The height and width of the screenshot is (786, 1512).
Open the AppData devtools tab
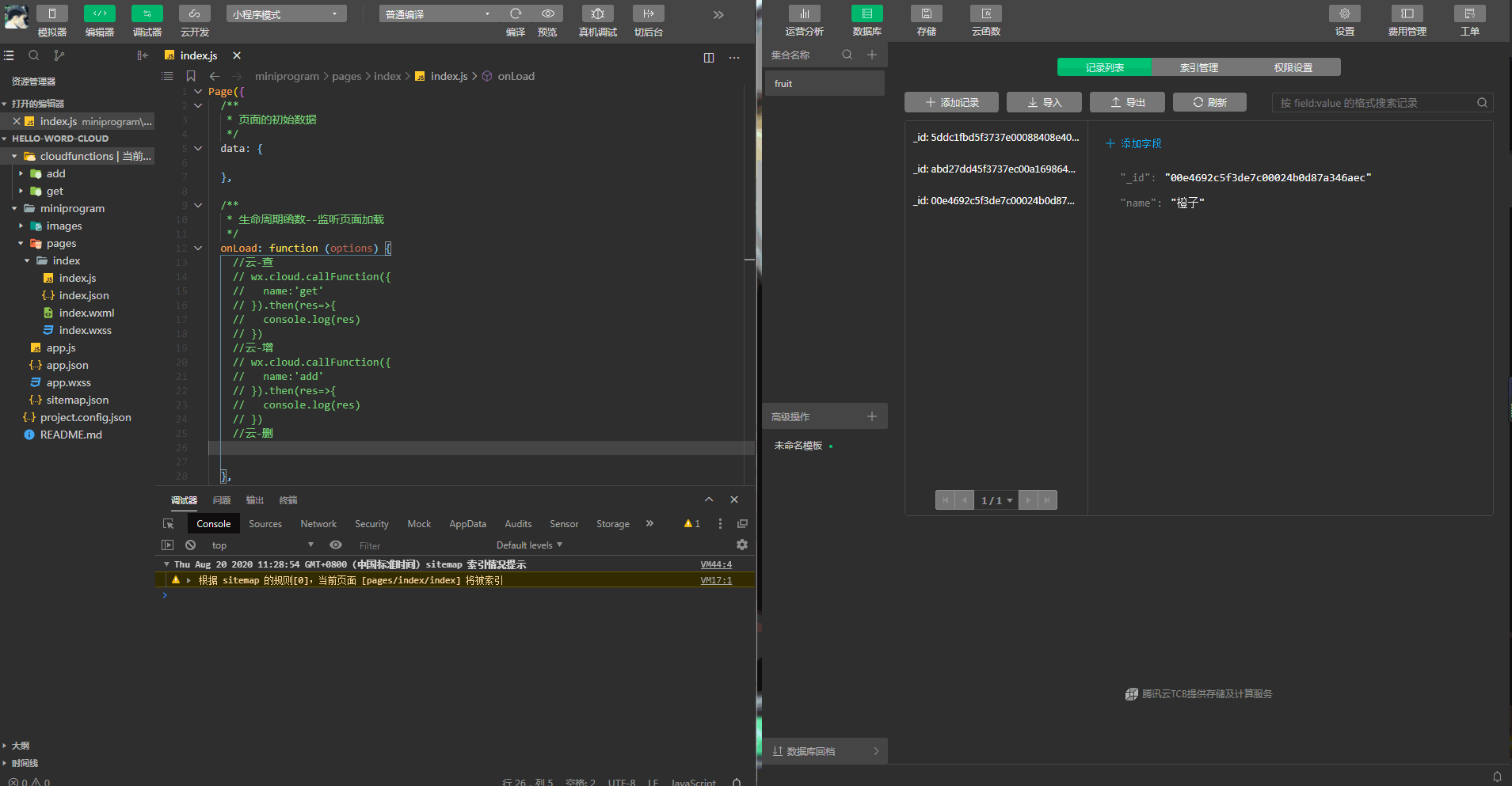pyautogui.click(x=468, y=524)
